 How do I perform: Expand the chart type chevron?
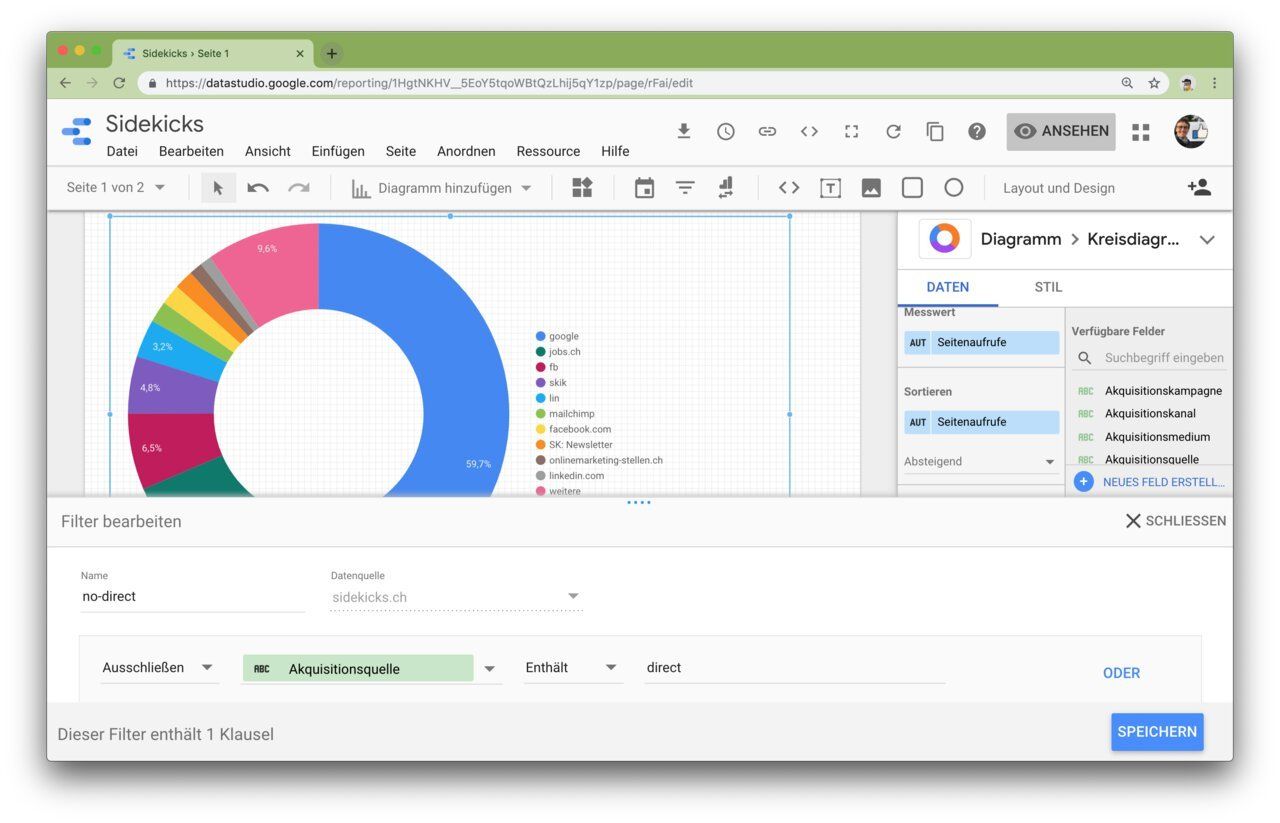point(1207,240)
